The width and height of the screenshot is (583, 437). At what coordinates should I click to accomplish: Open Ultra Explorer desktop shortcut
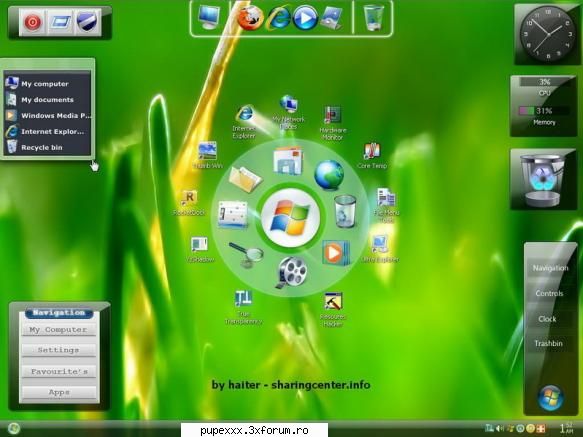coord(380,249)
